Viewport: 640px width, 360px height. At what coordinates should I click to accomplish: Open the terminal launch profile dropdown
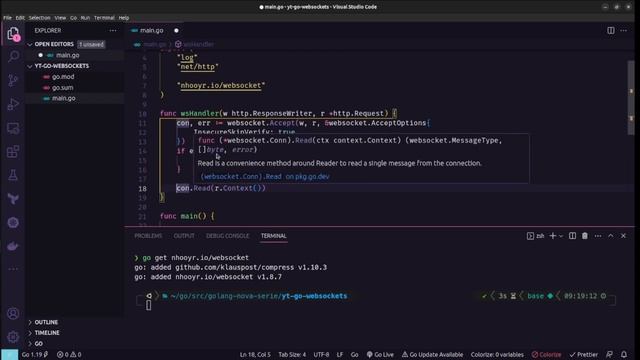tap(561, 236)
